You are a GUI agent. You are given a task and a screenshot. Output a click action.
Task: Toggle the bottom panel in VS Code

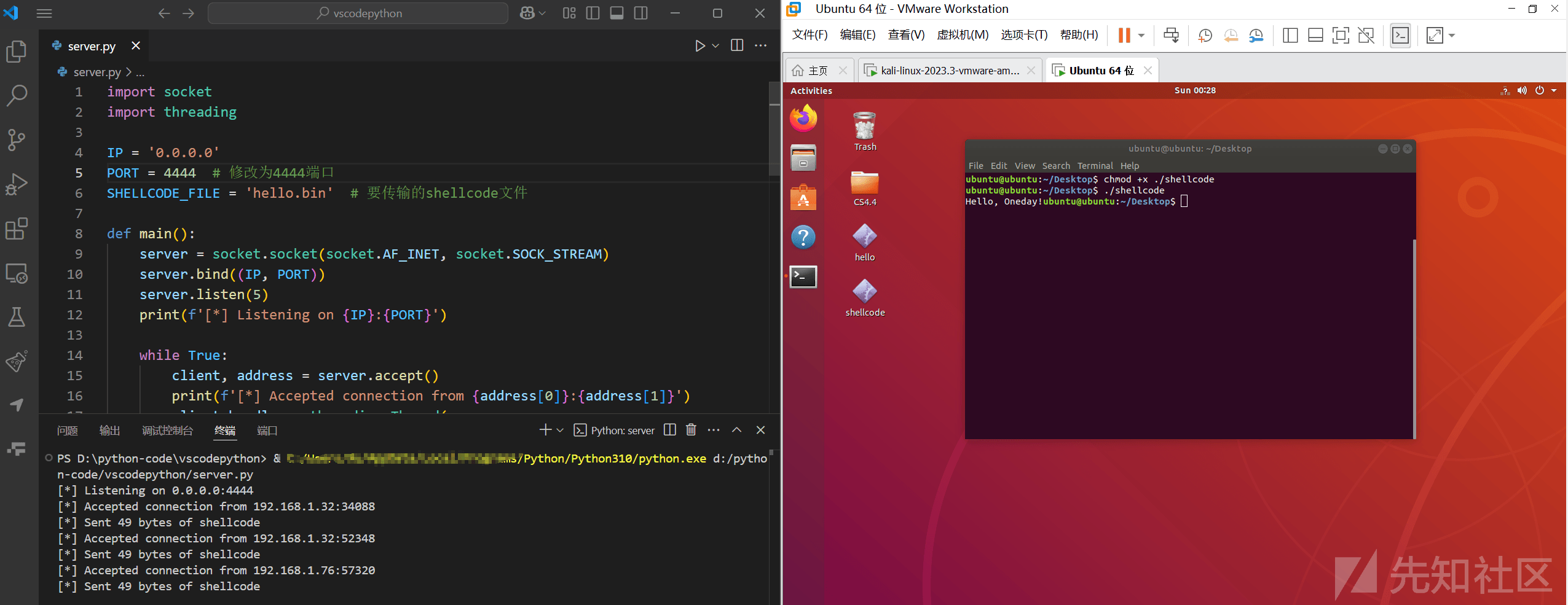617,14
